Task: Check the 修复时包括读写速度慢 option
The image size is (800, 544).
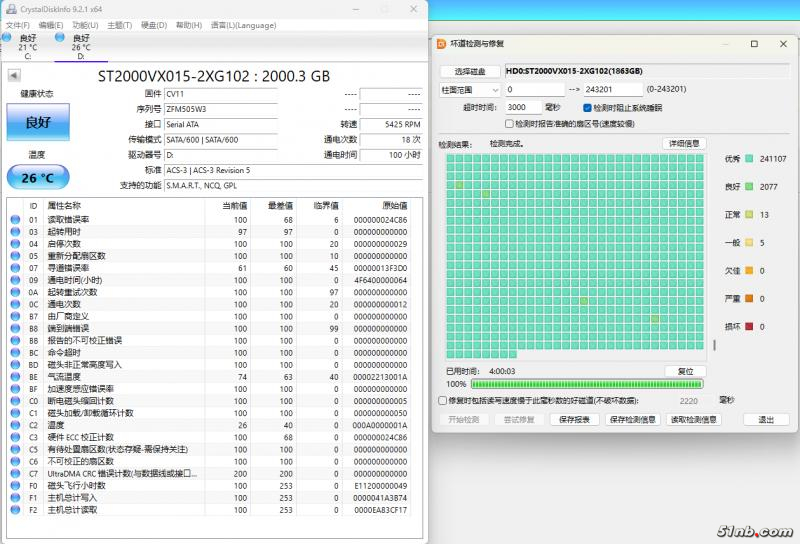Action: tap(443, 400)
